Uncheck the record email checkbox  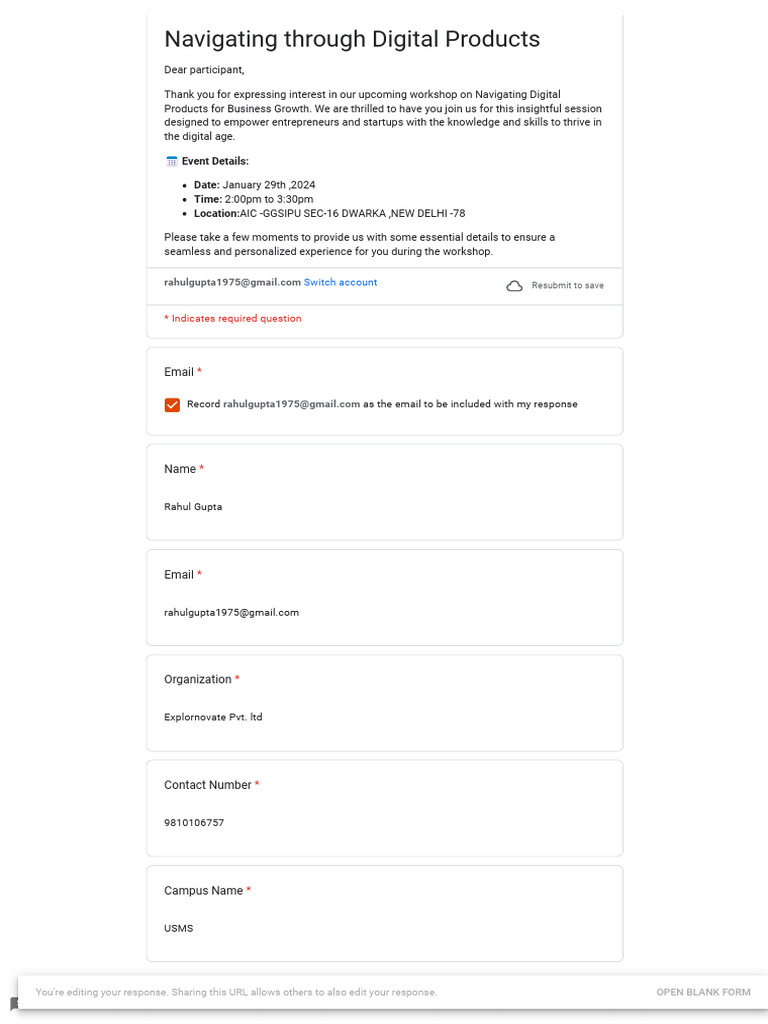pyautogui.click(x=172, y=405)
